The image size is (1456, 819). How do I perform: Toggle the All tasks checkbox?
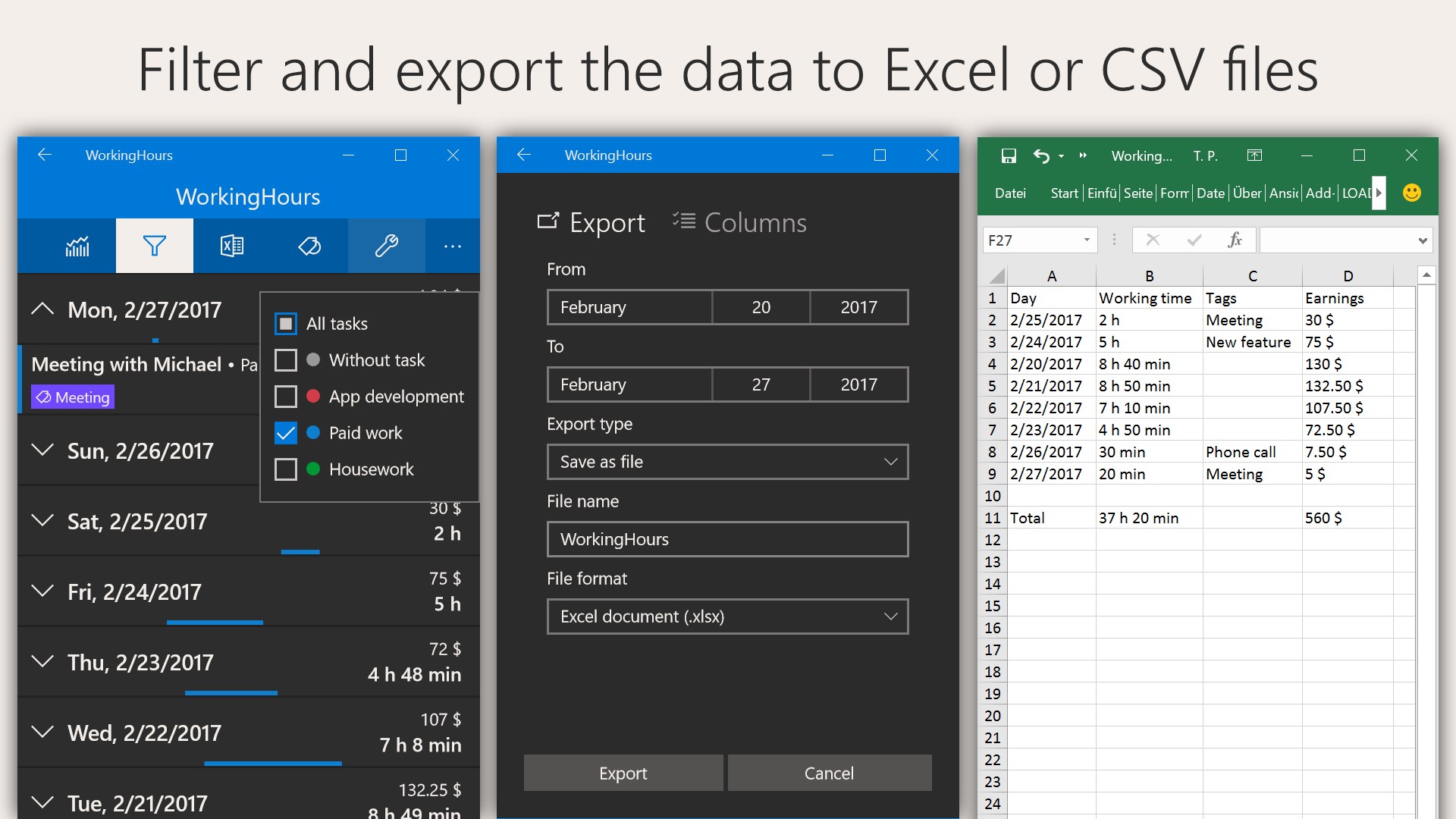(286, 324)
